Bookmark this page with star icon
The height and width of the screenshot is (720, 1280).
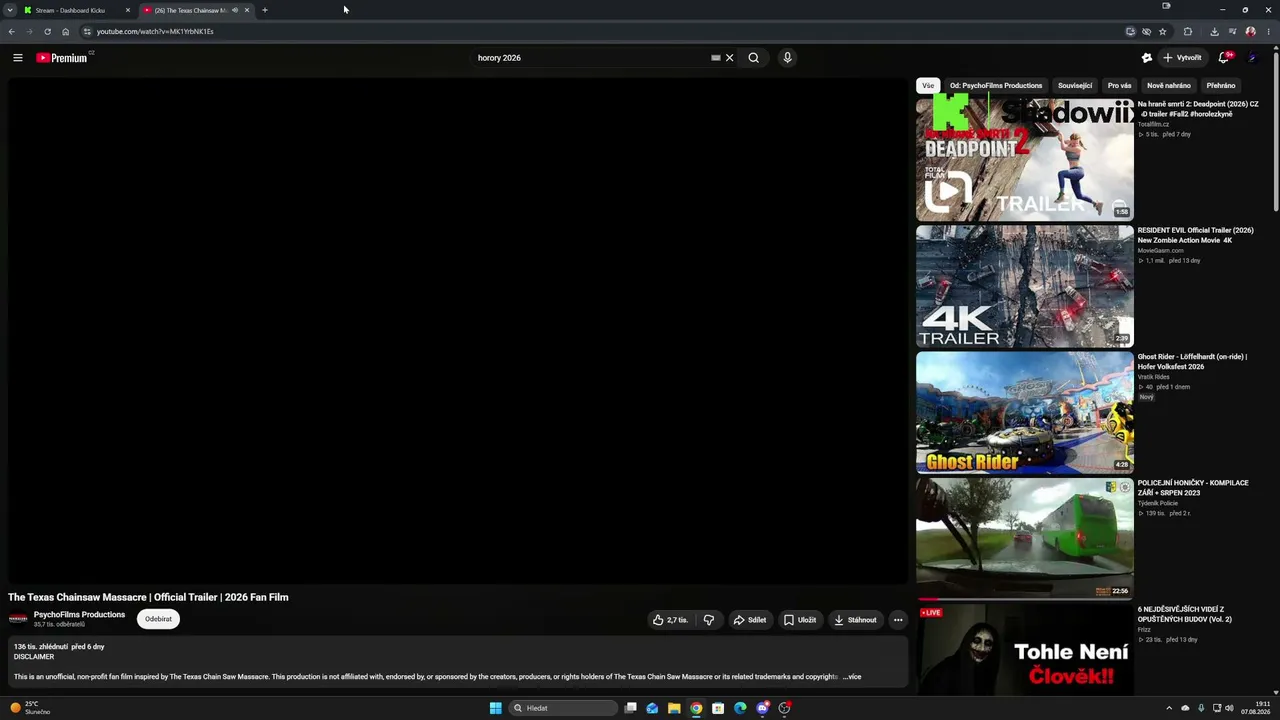[x=1163, y=31]
